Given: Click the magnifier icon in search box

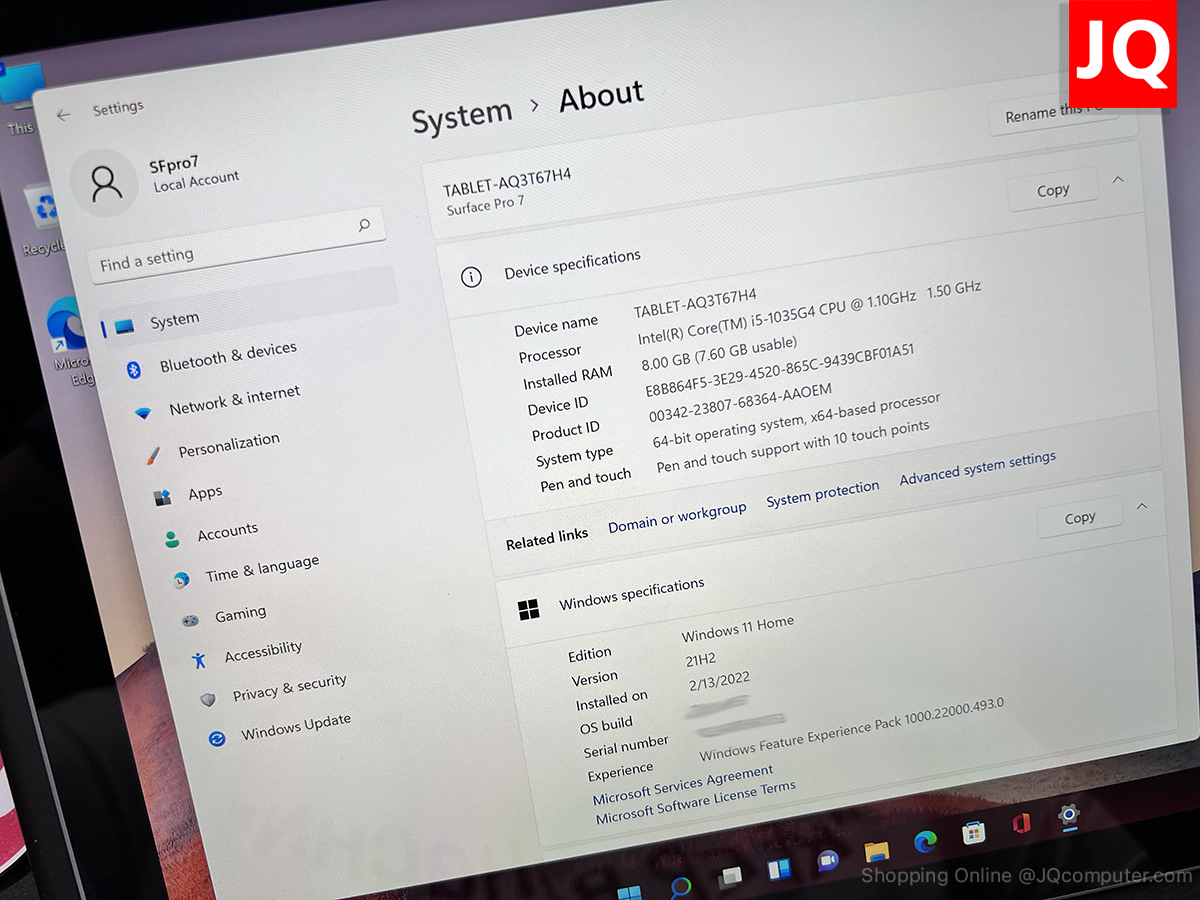Looking at the screenshot, I should click(364, 226).
